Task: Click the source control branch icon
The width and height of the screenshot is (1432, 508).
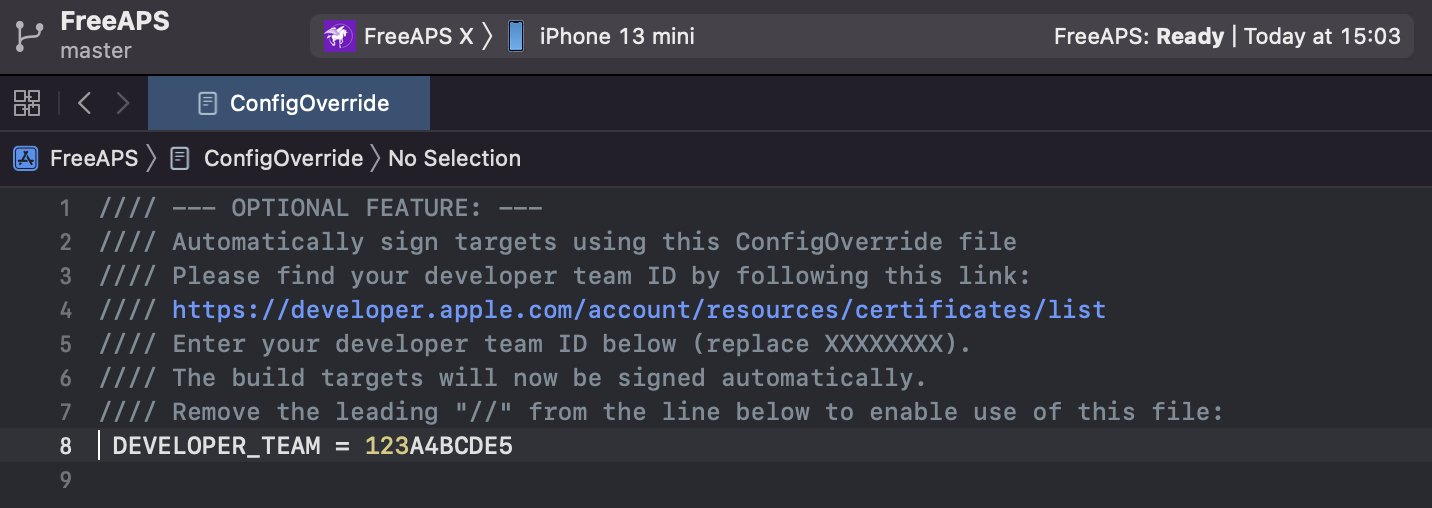Action: (26, 36)
